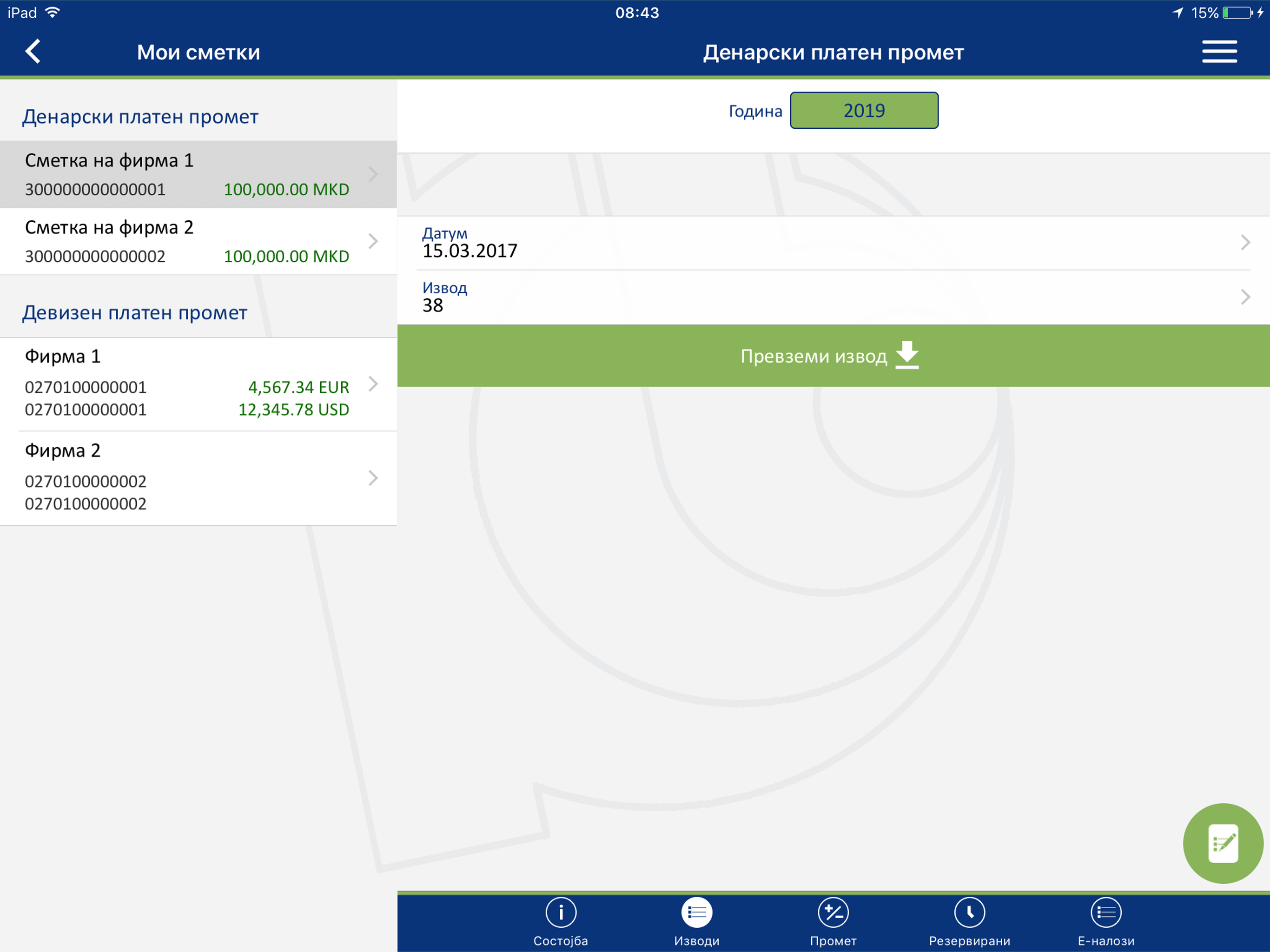
Task: Expand the Фирма 2 row chevron
Action: click(373, 478)
